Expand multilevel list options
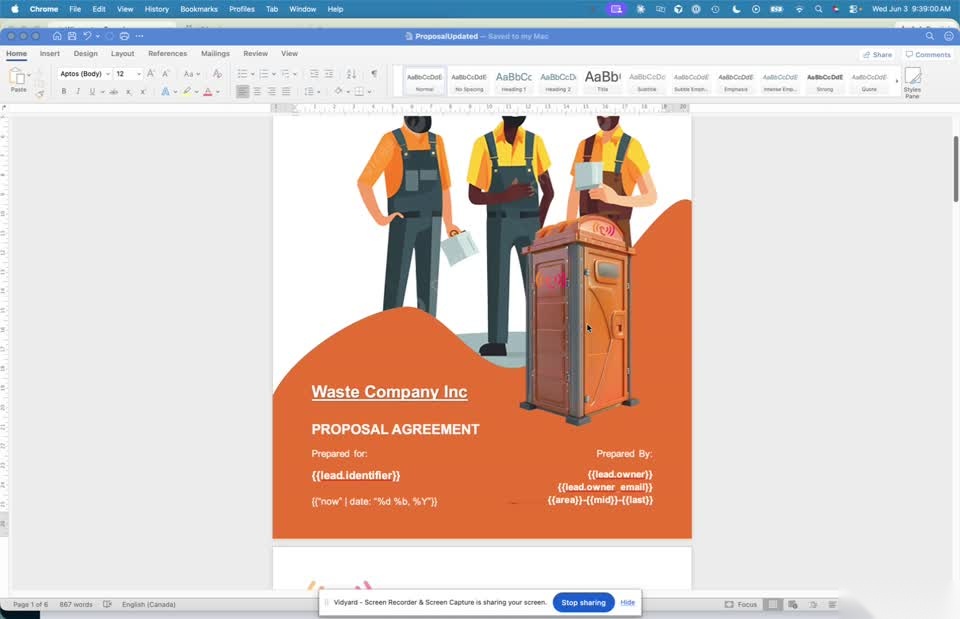Image resolution: width=960 pixels, height=619 pixels. click(x=295, y=74)
